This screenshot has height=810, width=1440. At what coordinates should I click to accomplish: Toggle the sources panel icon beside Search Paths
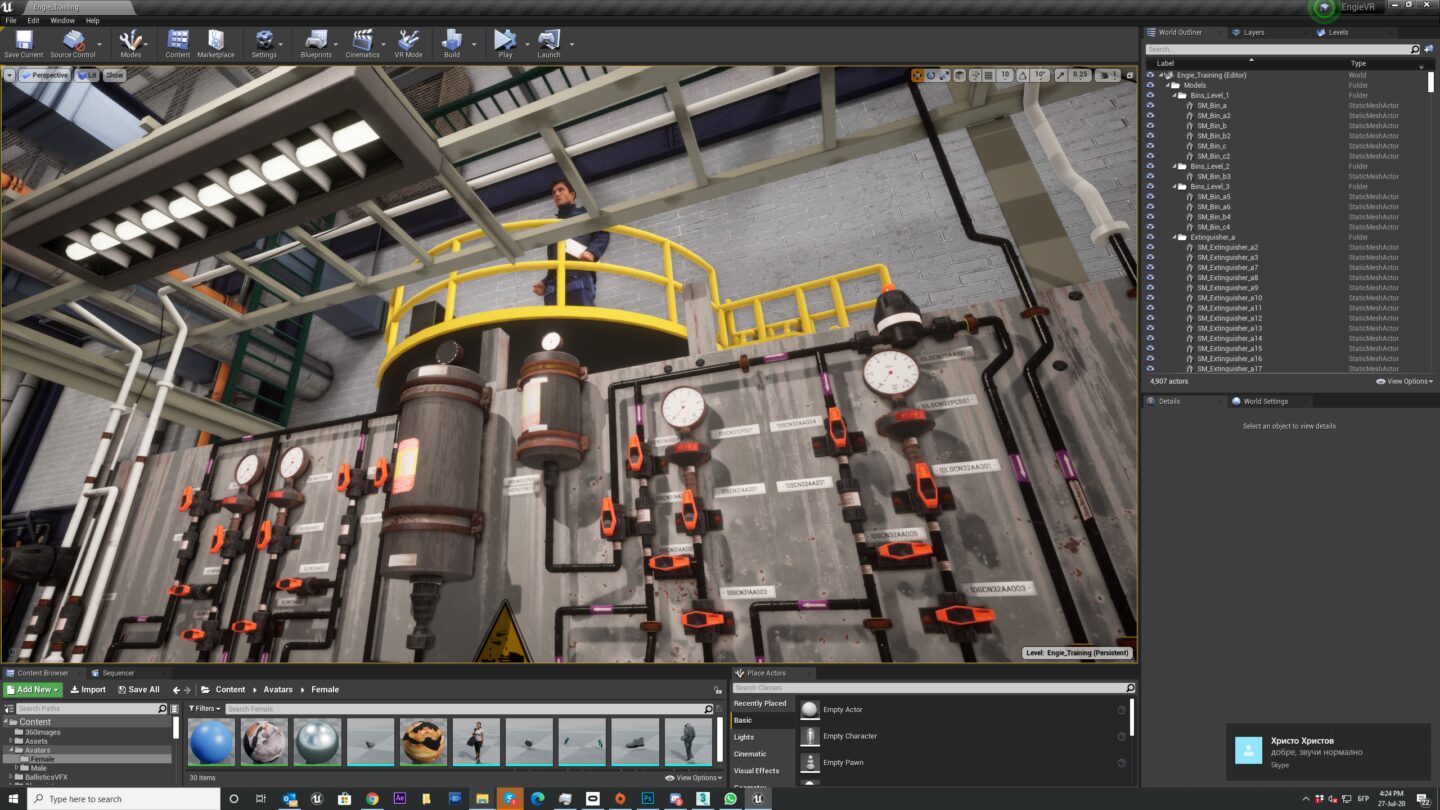(x=10, y=709)
